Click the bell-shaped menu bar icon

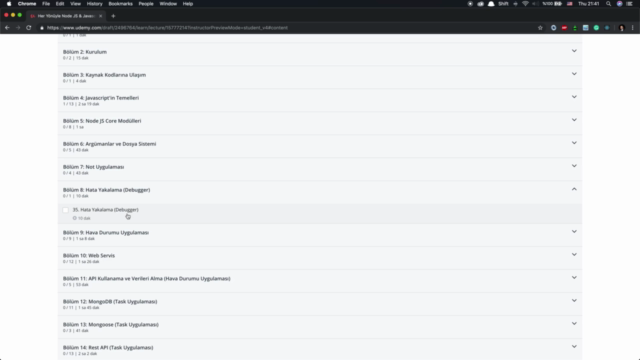point(491,4)
